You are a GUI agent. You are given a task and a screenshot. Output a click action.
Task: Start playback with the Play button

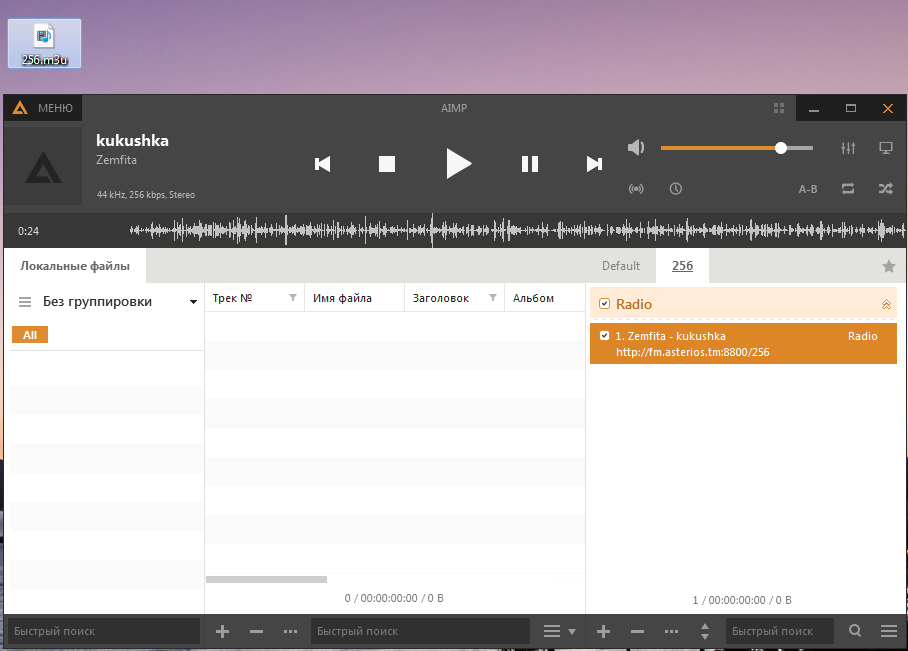point(459,164)
